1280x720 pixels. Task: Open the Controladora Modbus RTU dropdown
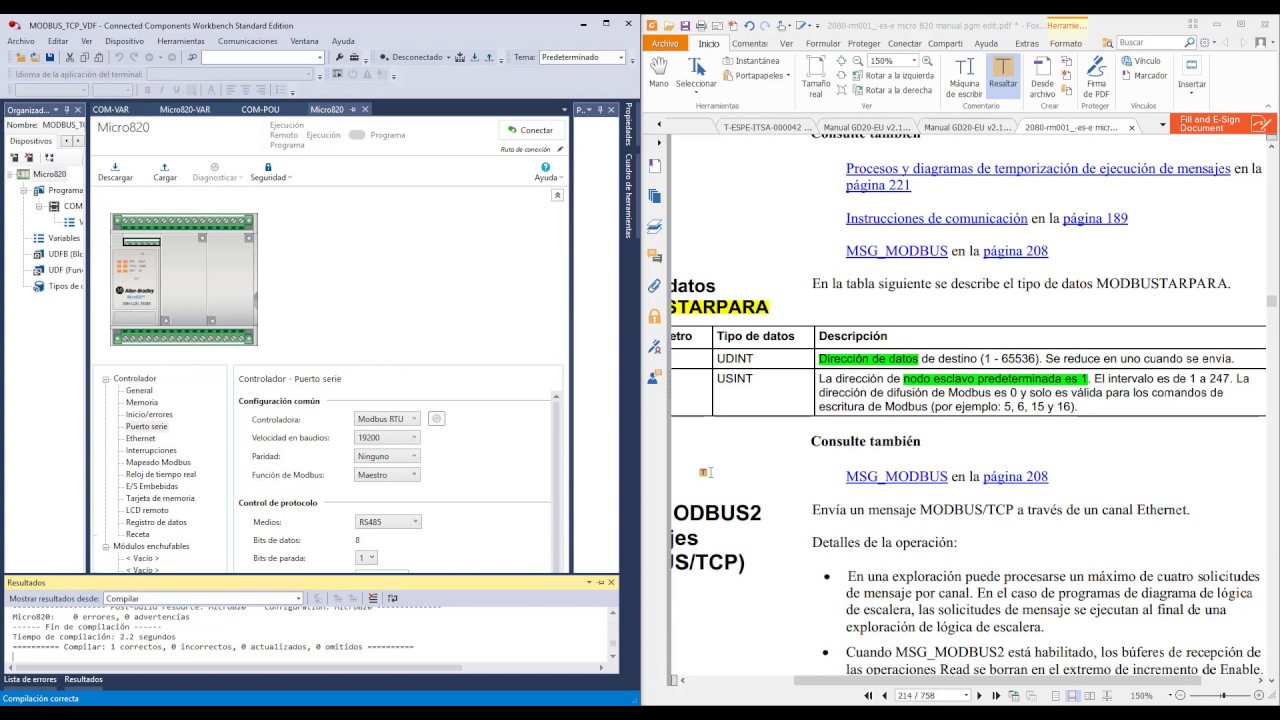(388, 419)
